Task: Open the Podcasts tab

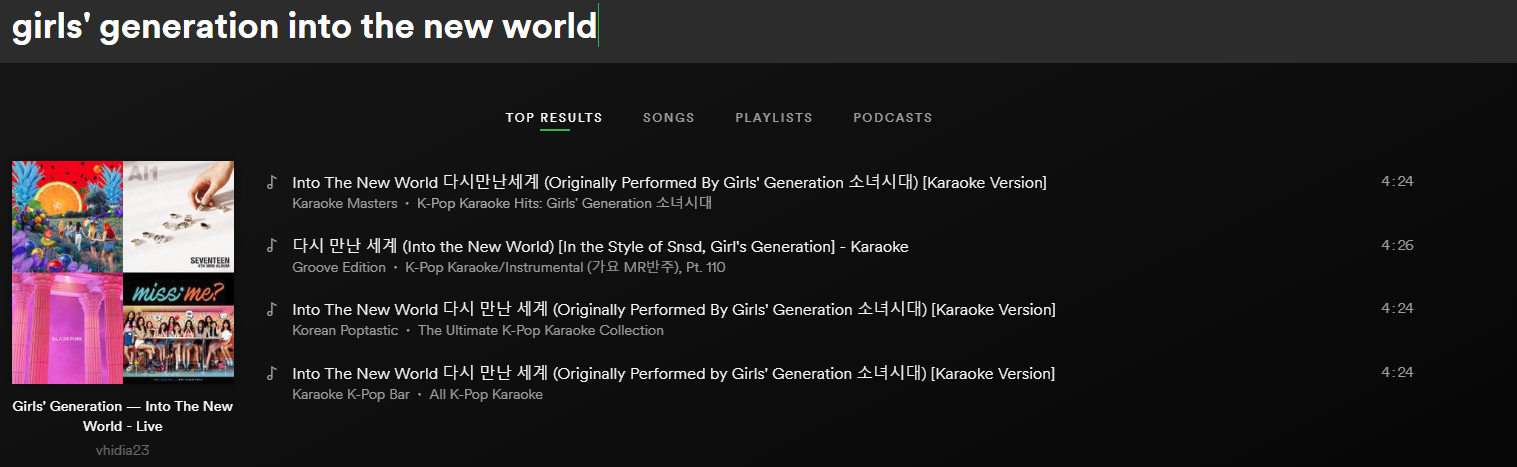Action: [893, 118]
